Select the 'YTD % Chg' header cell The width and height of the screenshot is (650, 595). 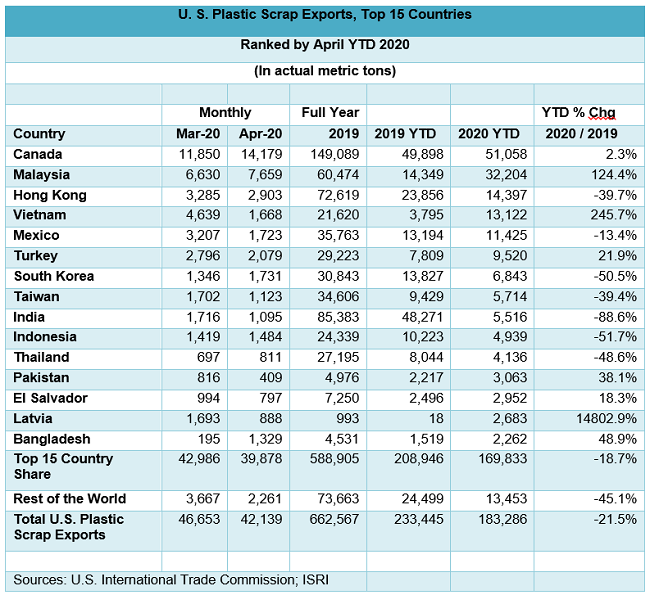click(x=579, y=113)
